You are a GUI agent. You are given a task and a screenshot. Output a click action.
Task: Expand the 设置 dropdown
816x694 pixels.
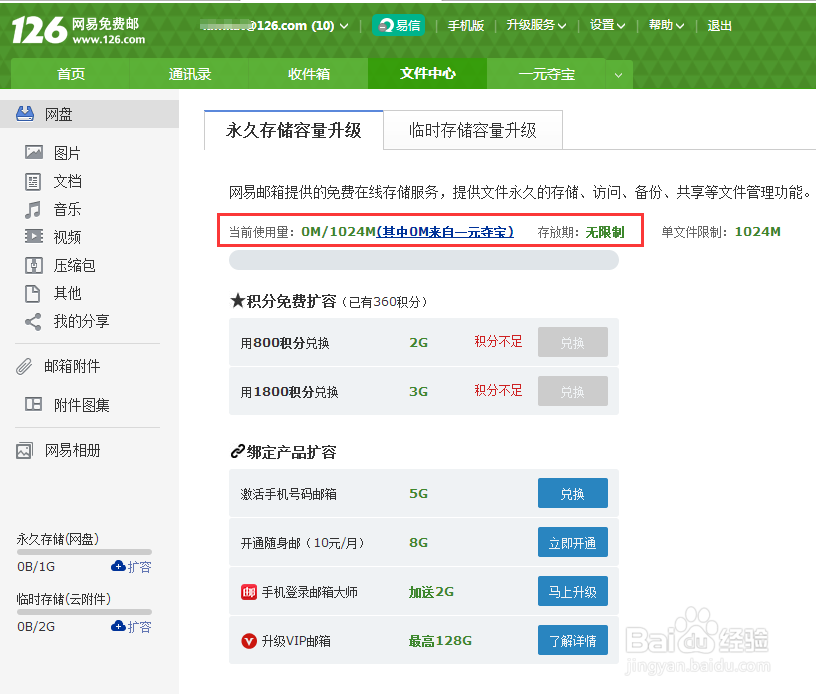621,26
